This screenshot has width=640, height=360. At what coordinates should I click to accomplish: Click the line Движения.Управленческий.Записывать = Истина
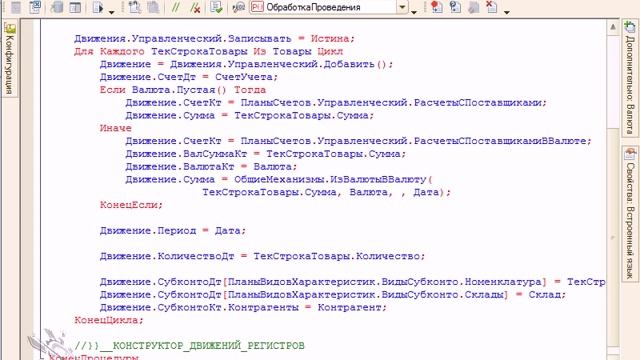point(215,39)
